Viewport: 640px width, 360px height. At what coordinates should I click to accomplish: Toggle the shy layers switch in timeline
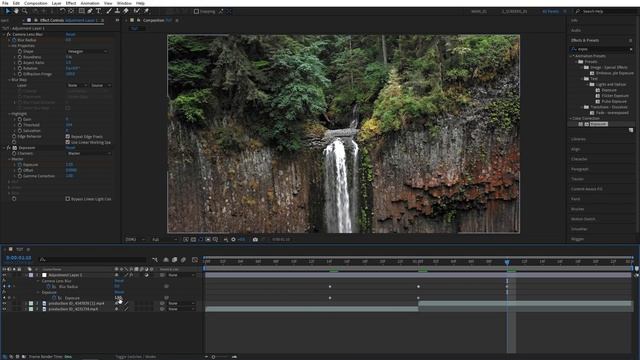click(166, 260)
